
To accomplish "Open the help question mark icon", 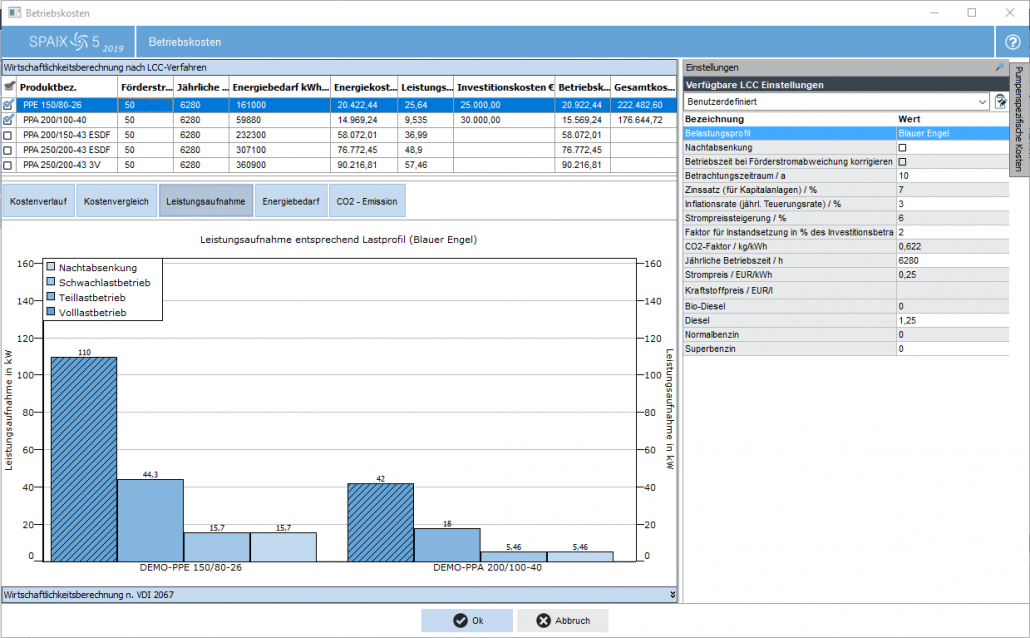I will click(1012, 43).
